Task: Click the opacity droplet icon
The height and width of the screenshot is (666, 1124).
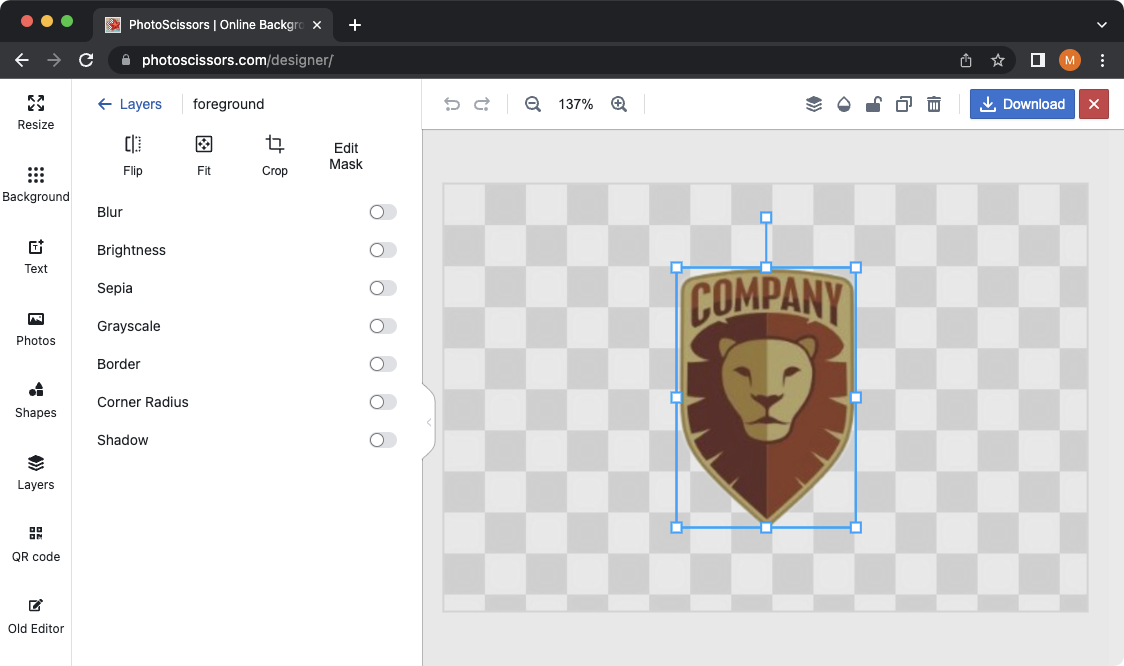Action: coord(844,104)
